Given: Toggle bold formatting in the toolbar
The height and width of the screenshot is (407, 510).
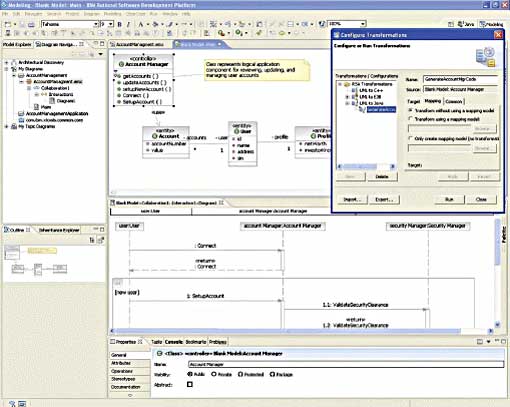Looking at the screenshot, I should tap(119, 24).
